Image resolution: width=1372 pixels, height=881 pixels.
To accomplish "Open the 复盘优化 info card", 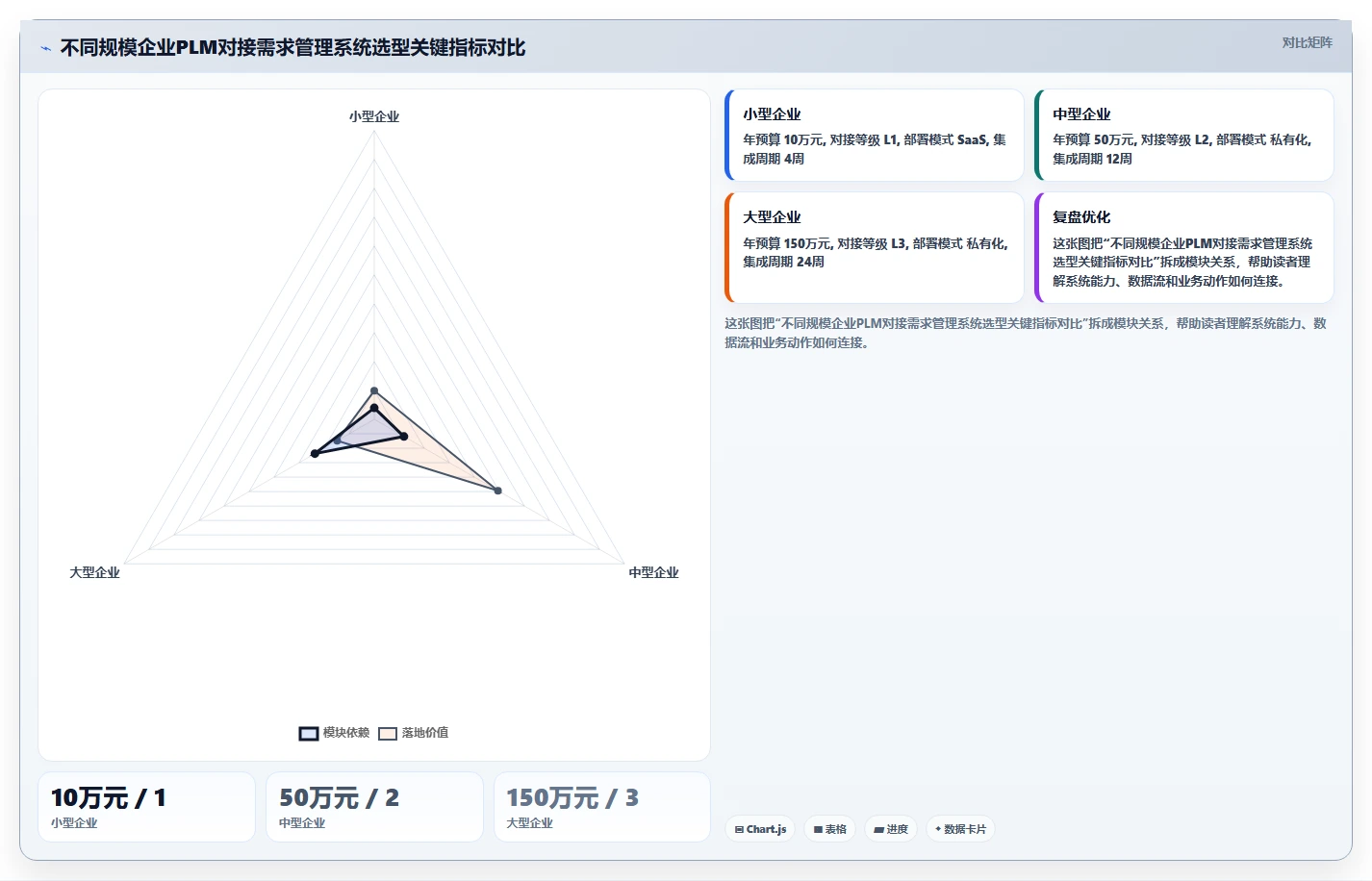I will point(1184,248).
